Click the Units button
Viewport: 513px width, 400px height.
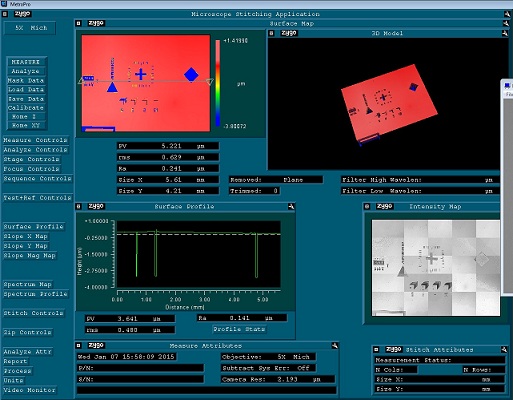pyautogui.click(x=14, y=381)
